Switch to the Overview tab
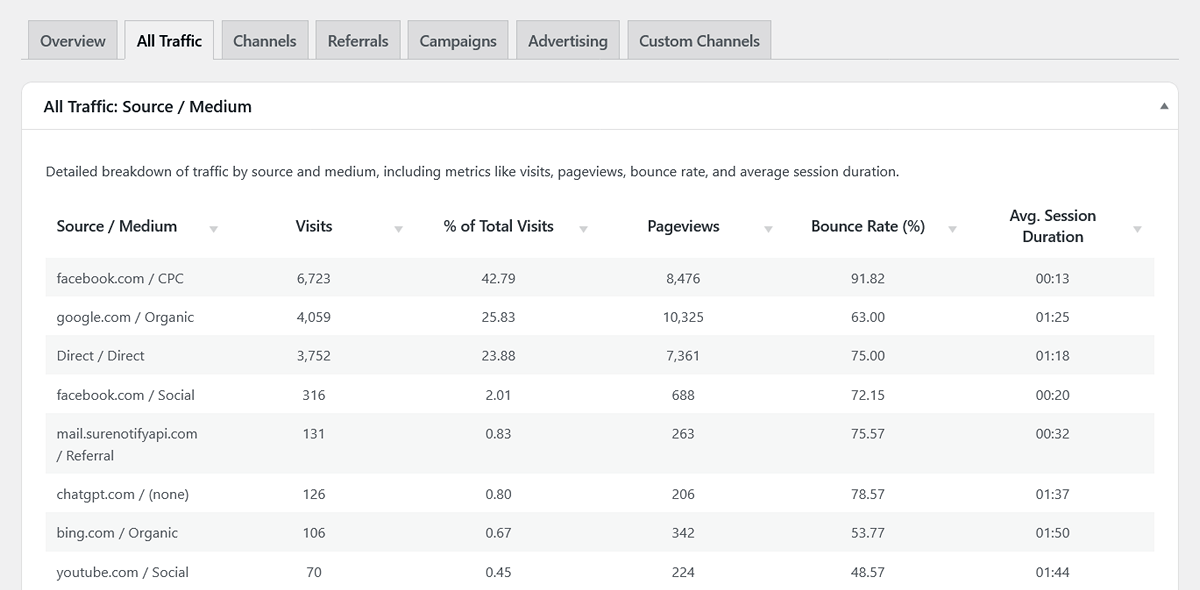 (x=72, y=40)
